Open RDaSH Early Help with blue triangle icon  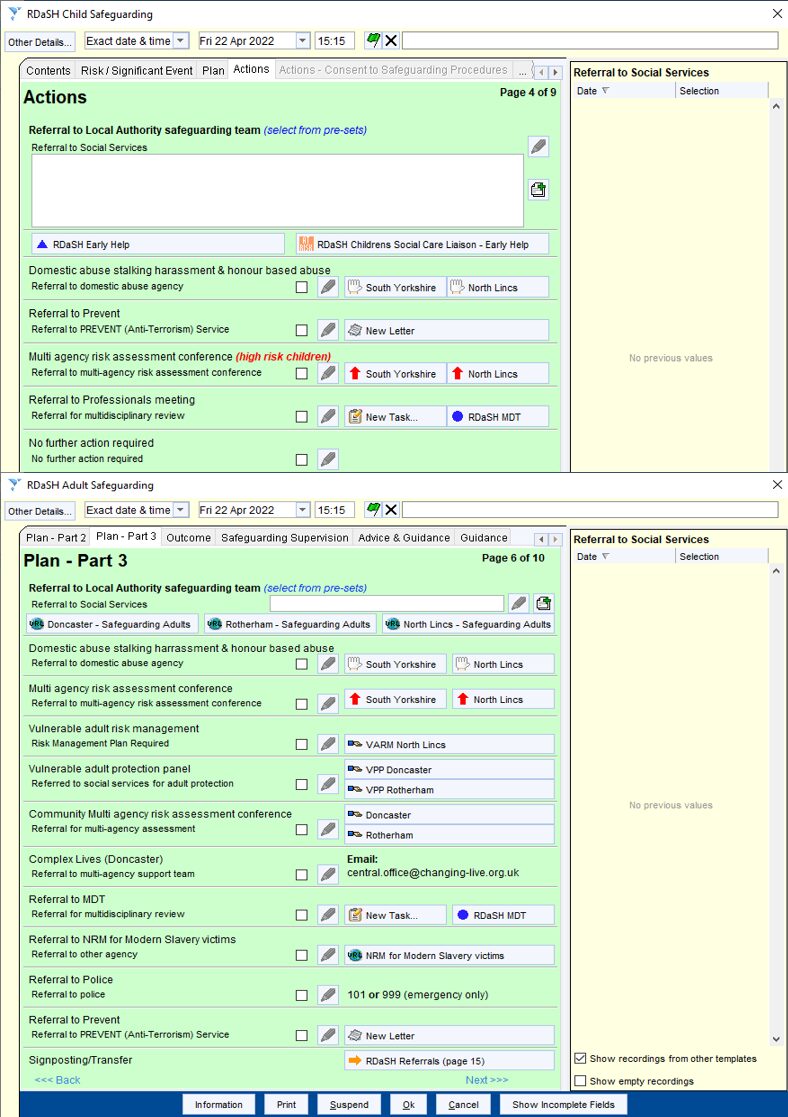click(x=158, y=244)
